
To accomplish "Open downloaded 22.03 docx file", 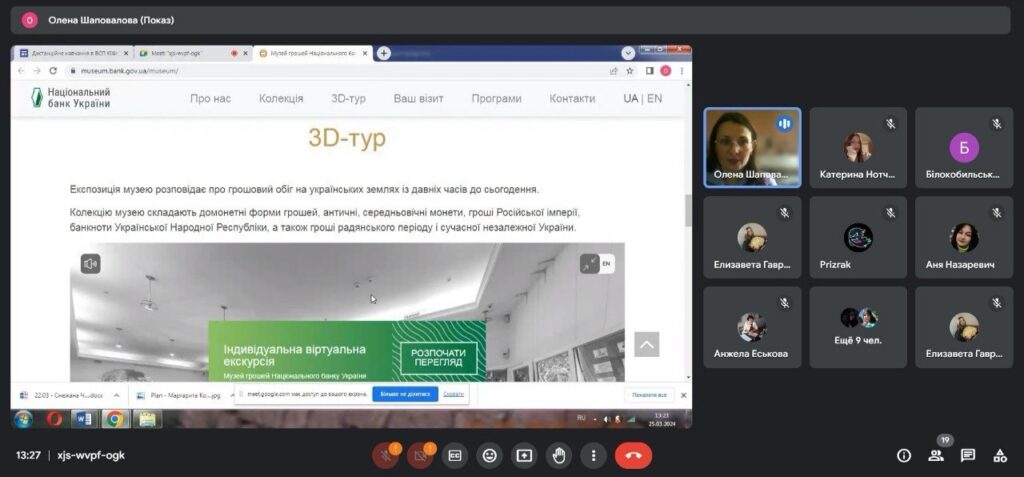I will (x=62, y=395).
